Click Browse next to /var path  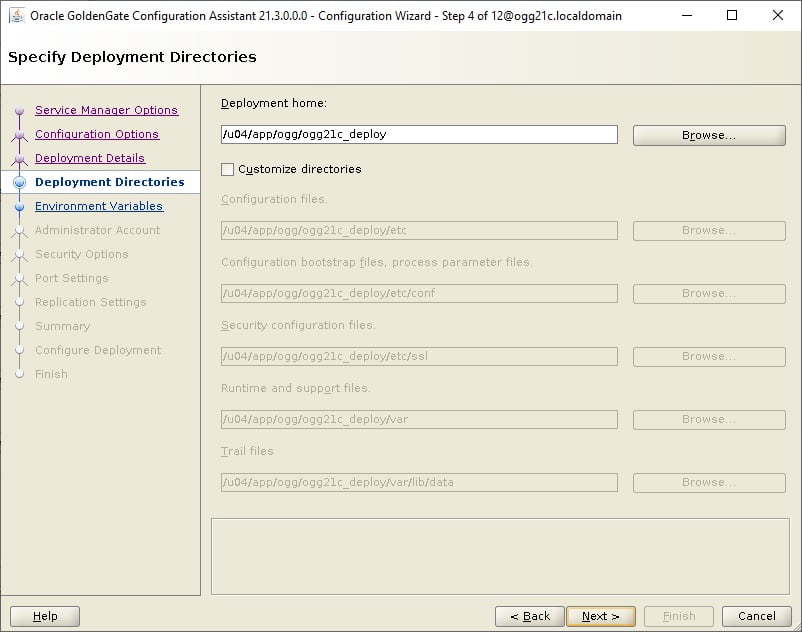tap(709, 420)
